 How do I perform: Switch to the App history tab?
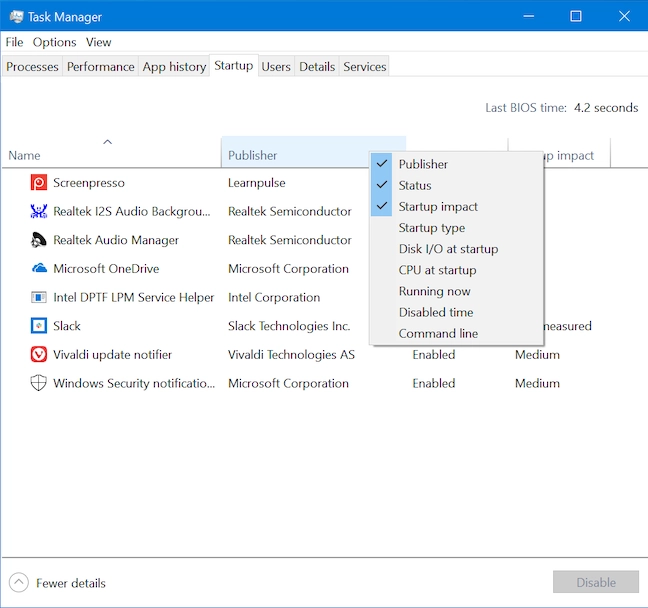coord(174,67)
